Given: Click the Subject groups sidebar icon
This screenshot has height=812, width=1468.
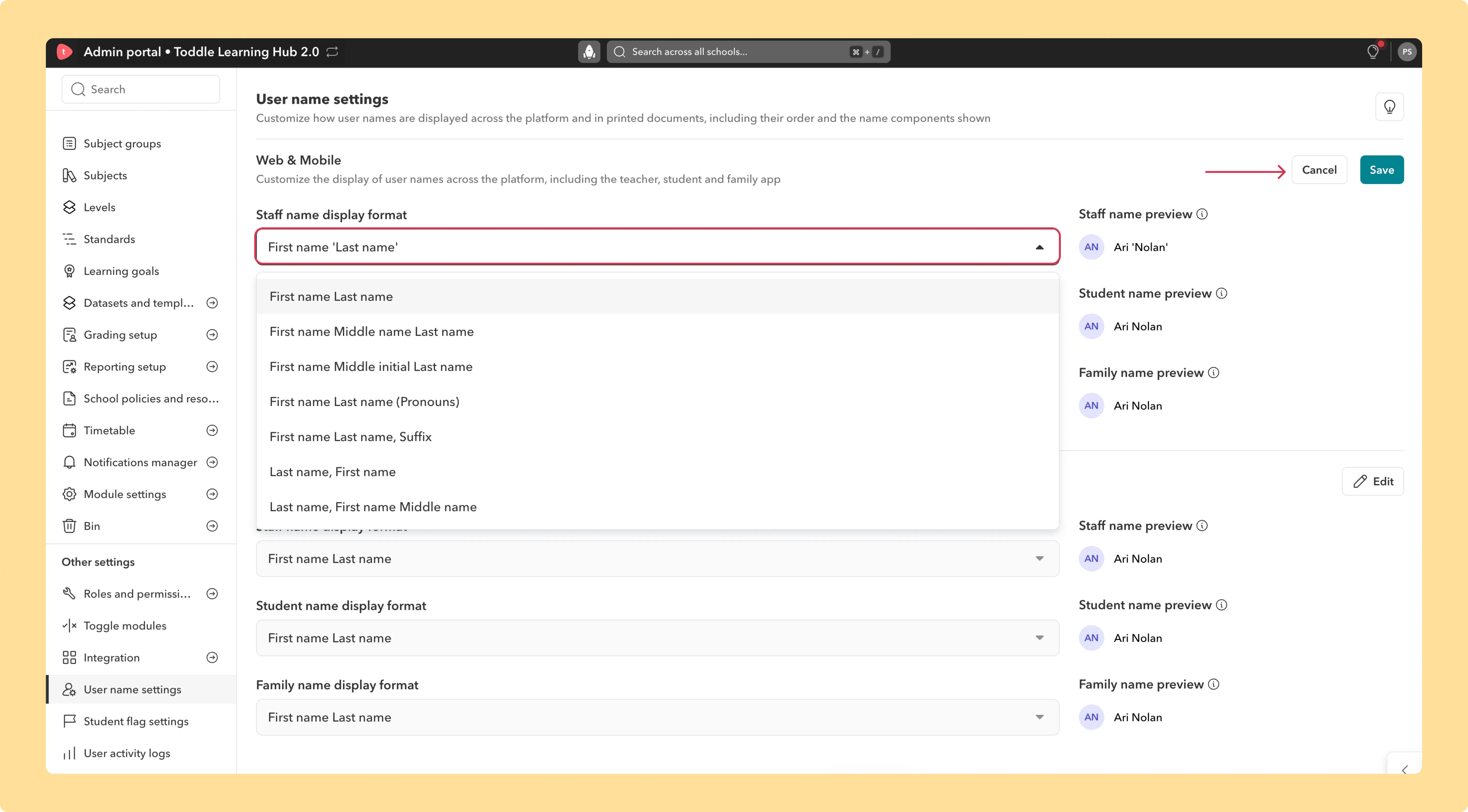Looking at the screenshot, I should [70, 144].
